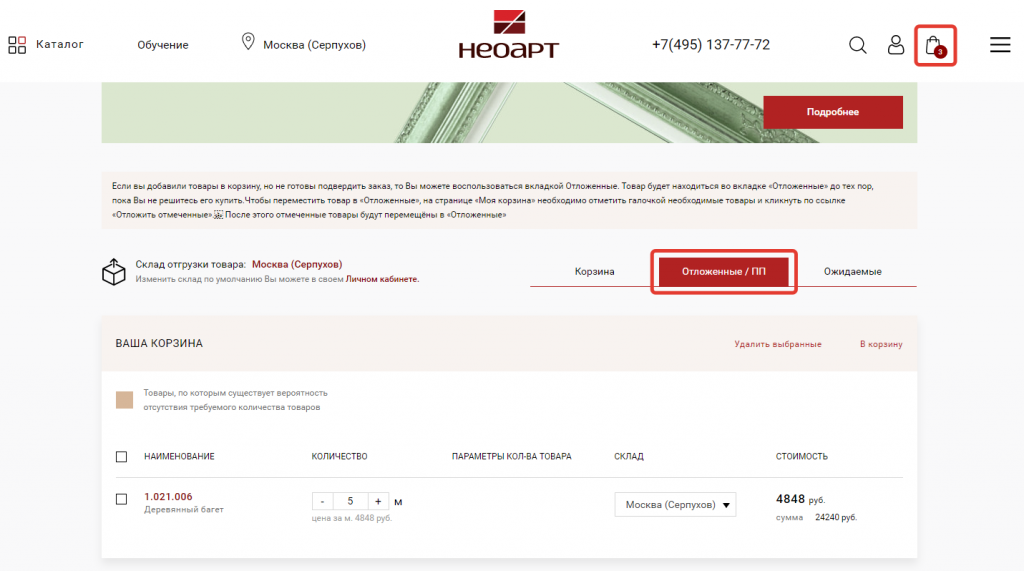1024x571 pixels.
Task: Open the user account icon
Action: 895,44
